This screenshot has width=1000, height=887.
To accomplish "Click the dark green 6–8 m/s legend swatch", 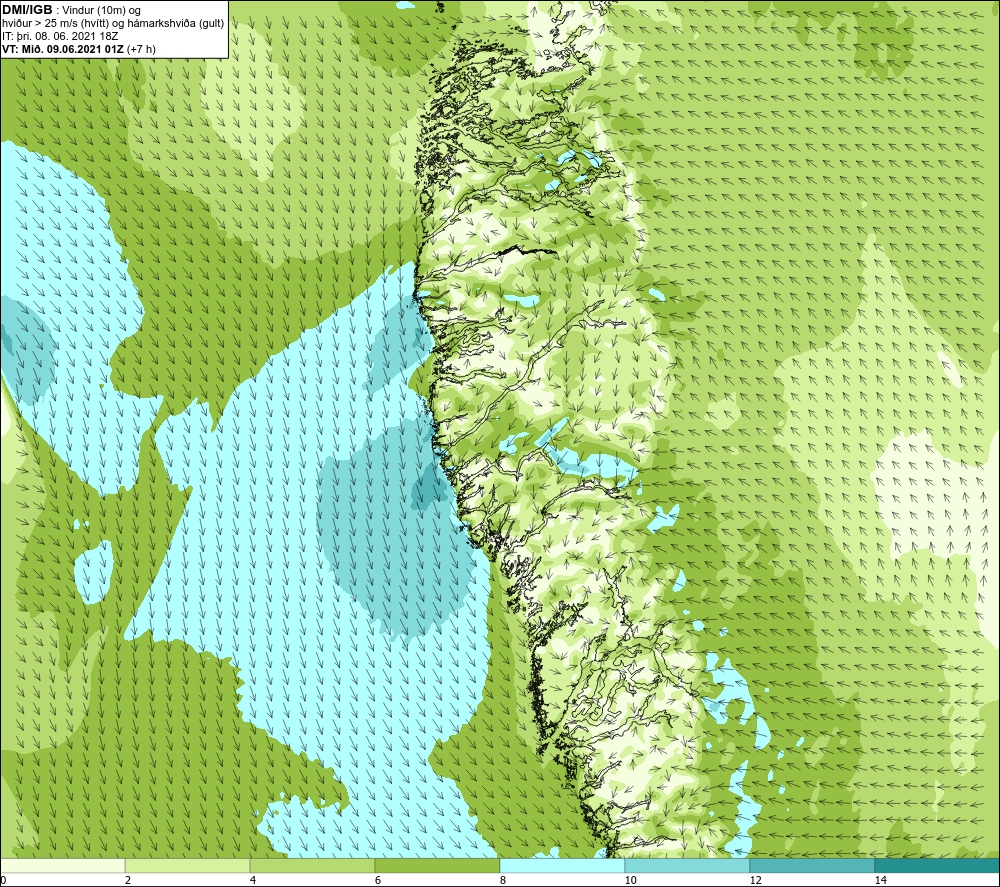I will [x=438, y=865].
